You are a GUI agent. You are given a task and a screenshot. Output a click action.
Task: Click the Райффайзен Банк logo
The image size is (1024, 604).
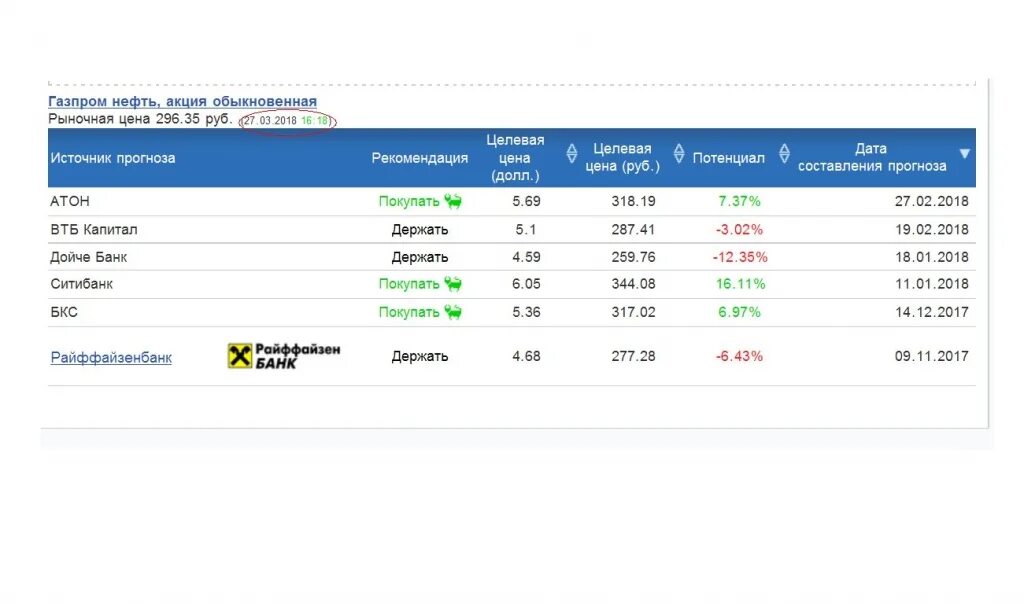284,356
